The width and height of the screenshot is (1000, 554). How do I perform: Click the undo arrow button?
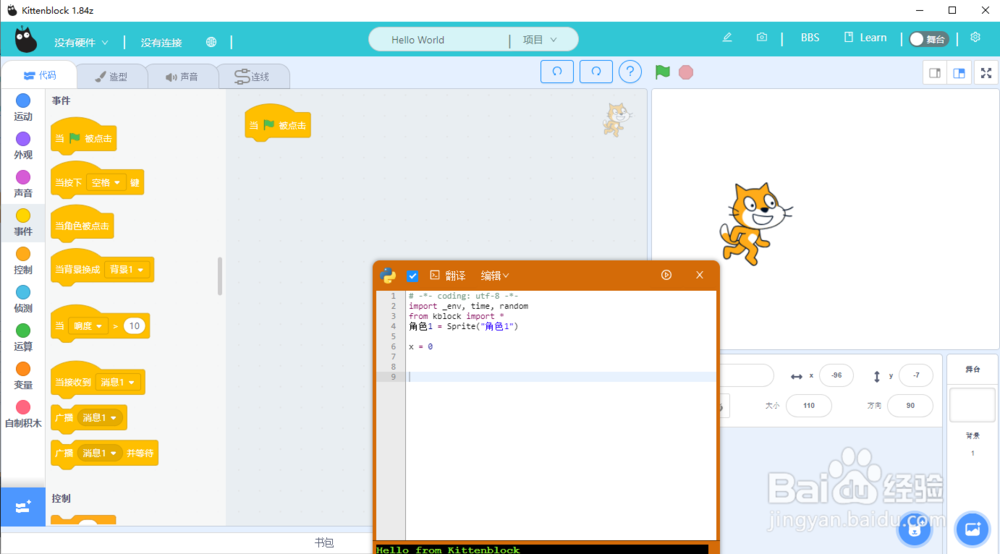coord(557,72)
